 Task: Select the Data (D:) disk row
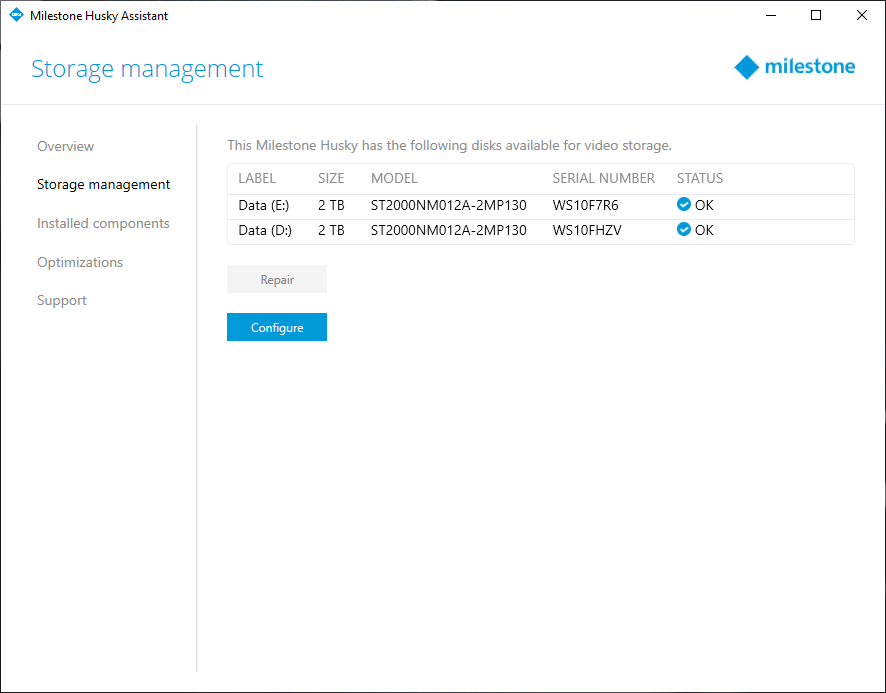pos(541,230)
